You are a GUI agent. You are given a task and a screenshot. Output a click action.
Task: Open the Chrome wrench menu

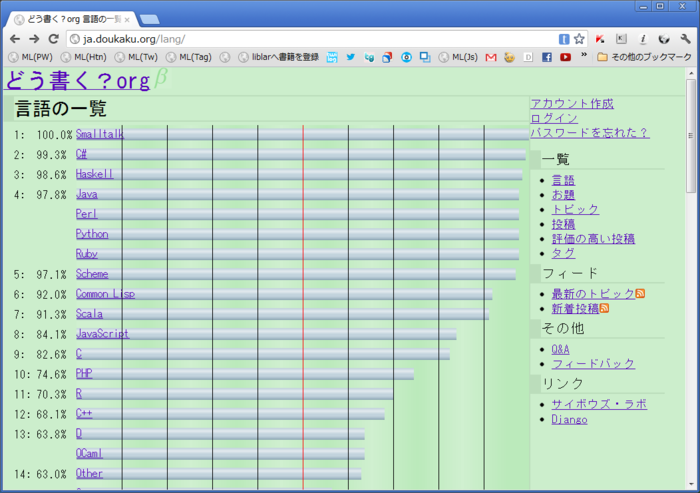[686, 39]
